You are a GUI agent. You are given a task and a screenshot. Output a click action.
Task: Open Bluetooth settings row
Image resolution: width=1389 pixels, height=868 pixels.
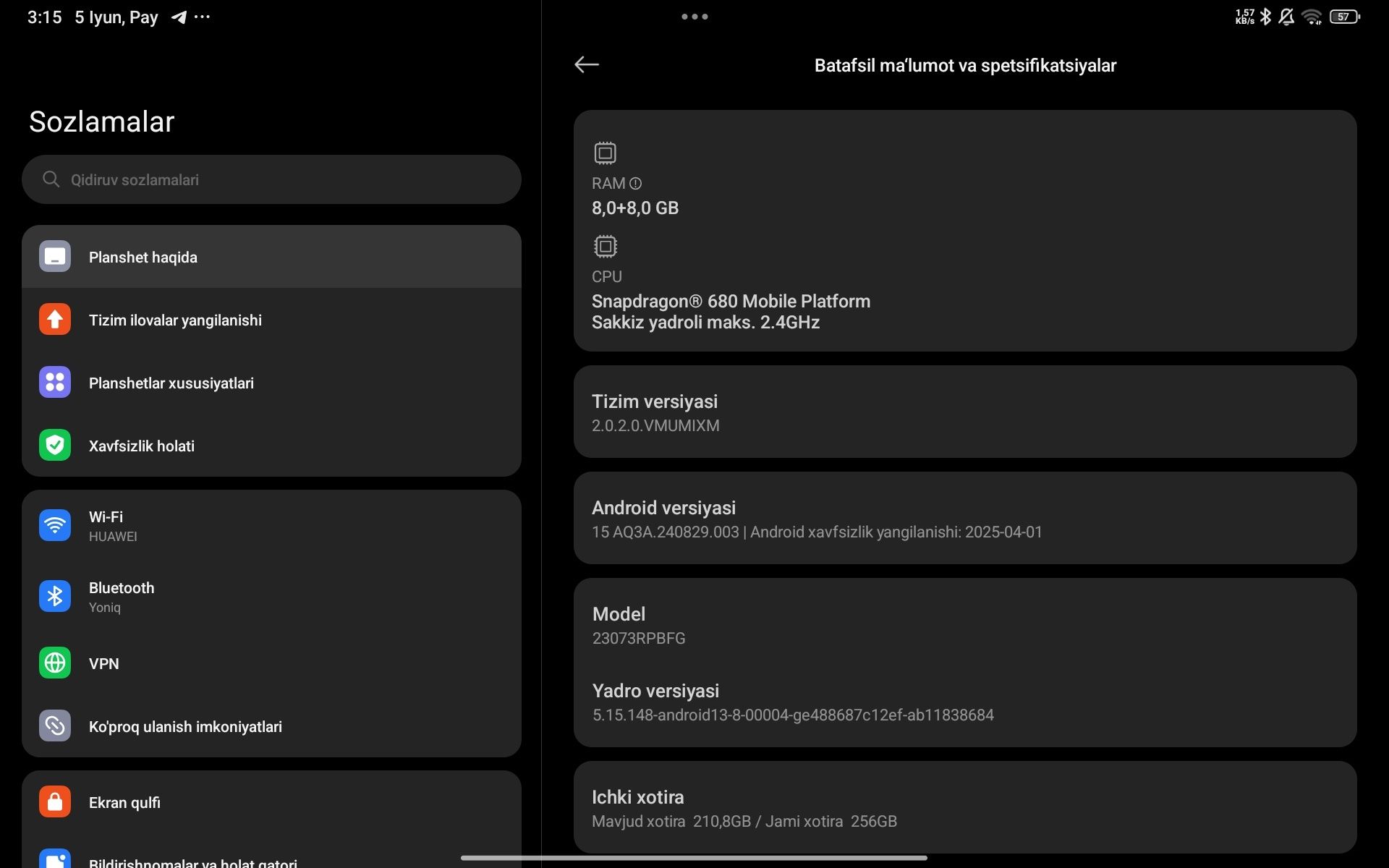pyautogui.click(x=271, y=597)
